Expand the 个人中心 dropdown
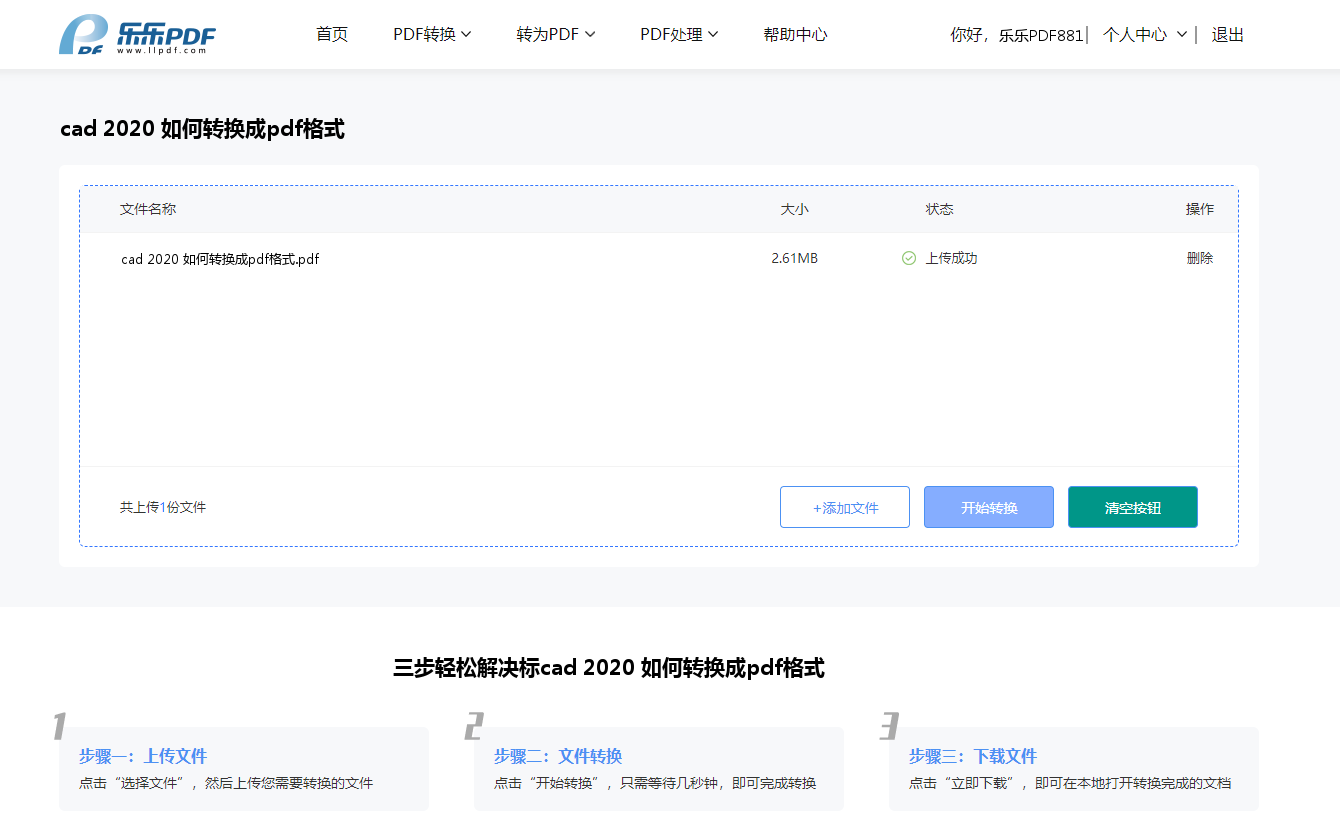Image resolution: width=1340 pixels, height=828 pixels. tap(1145, 34)
